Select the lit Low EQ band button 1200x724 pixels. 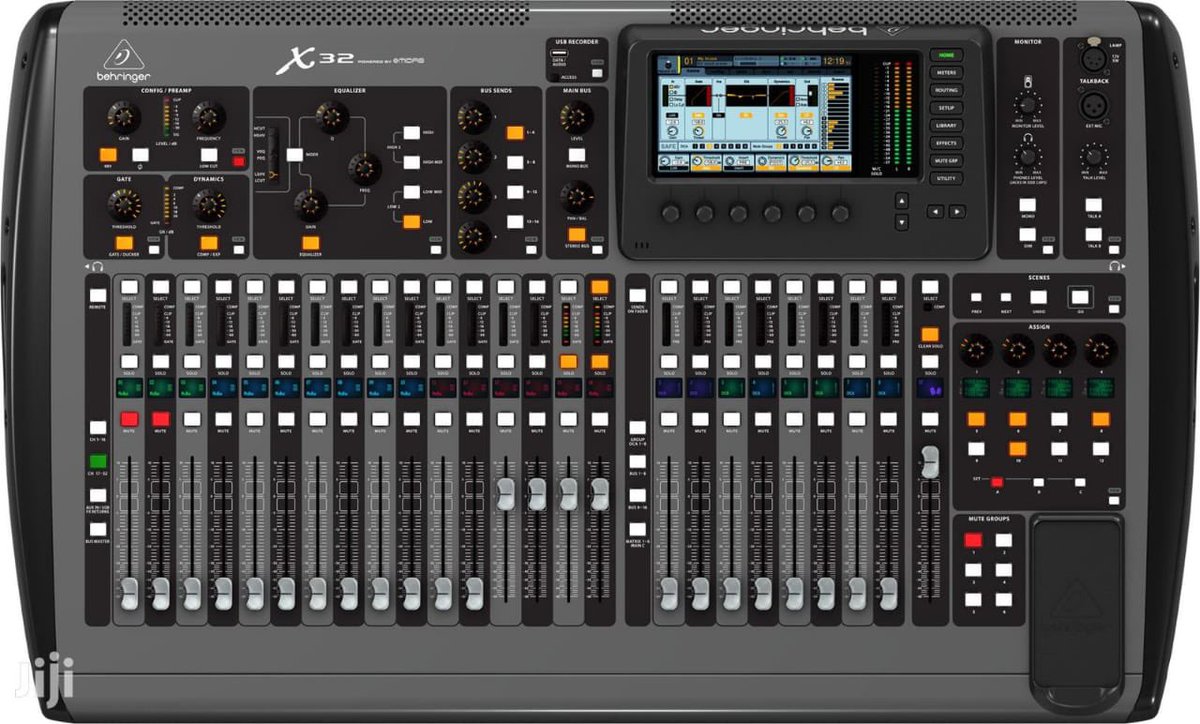(412, 221)
